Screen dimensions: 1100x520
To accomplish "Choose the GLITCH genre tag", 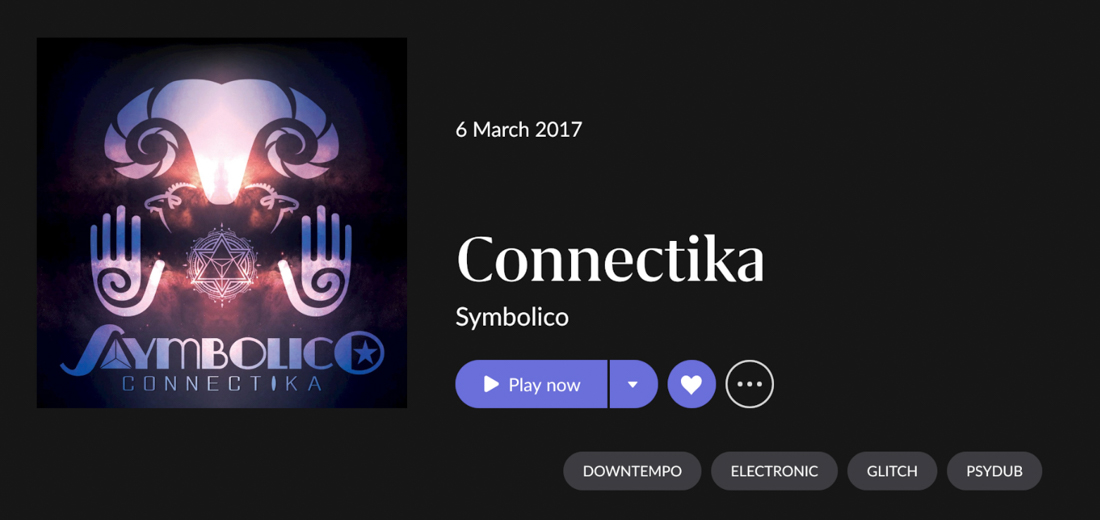I will tap(892, 471).
